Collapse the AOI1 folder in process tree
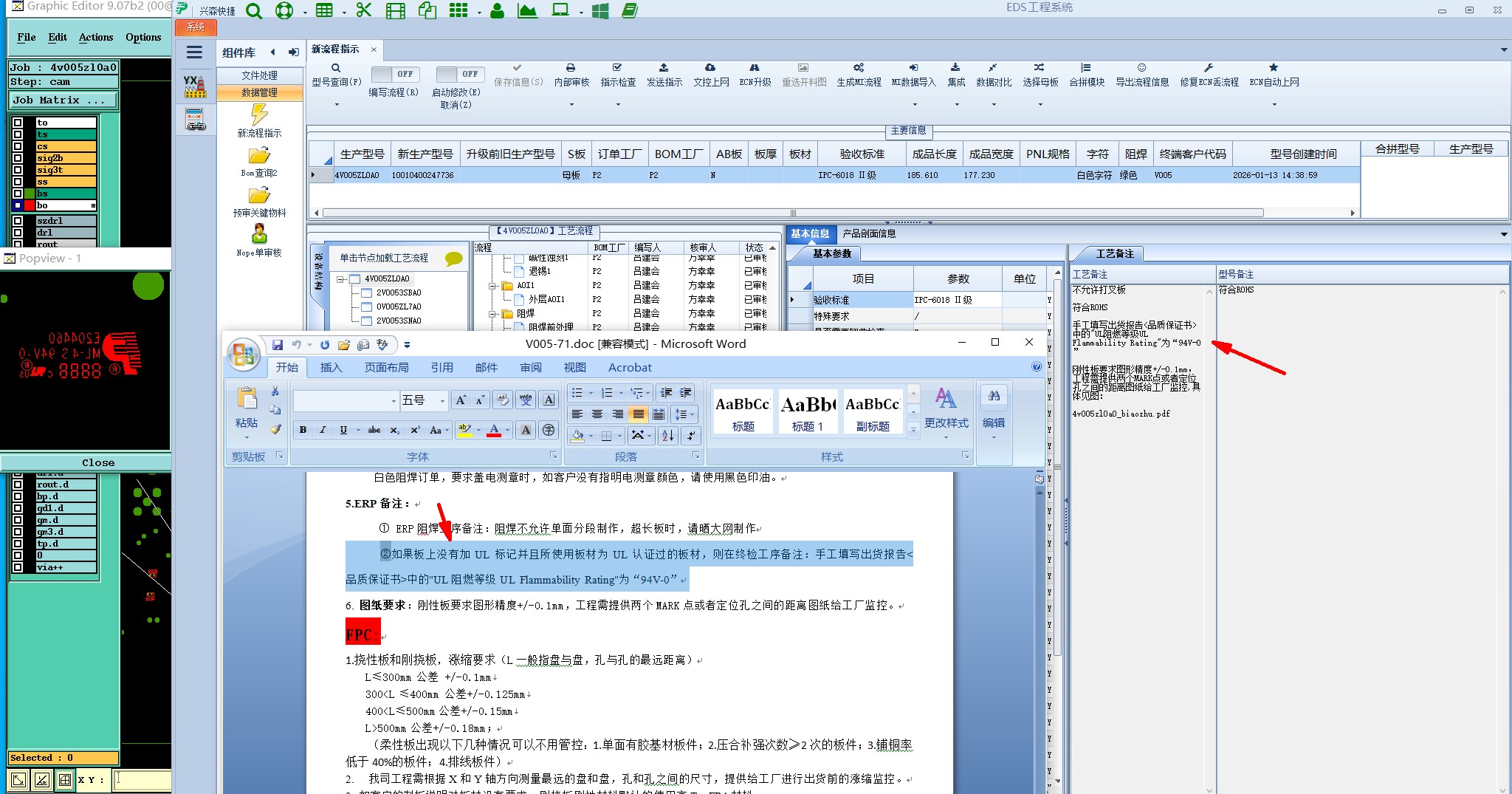 click(x=492, y=286)
